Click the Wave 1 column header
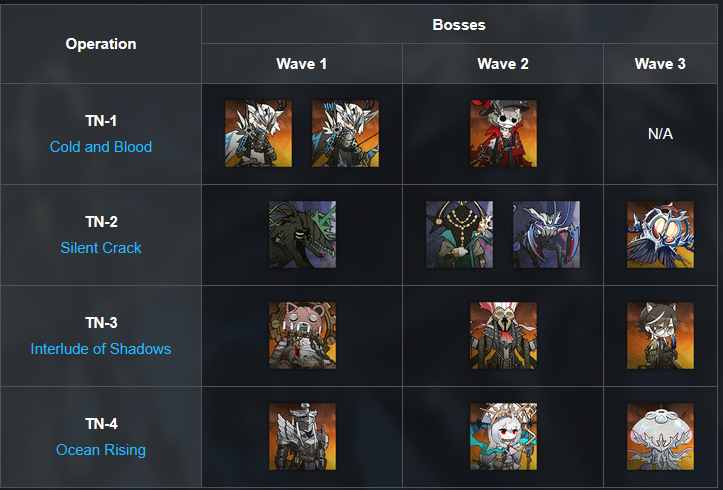 coord(302,64)
